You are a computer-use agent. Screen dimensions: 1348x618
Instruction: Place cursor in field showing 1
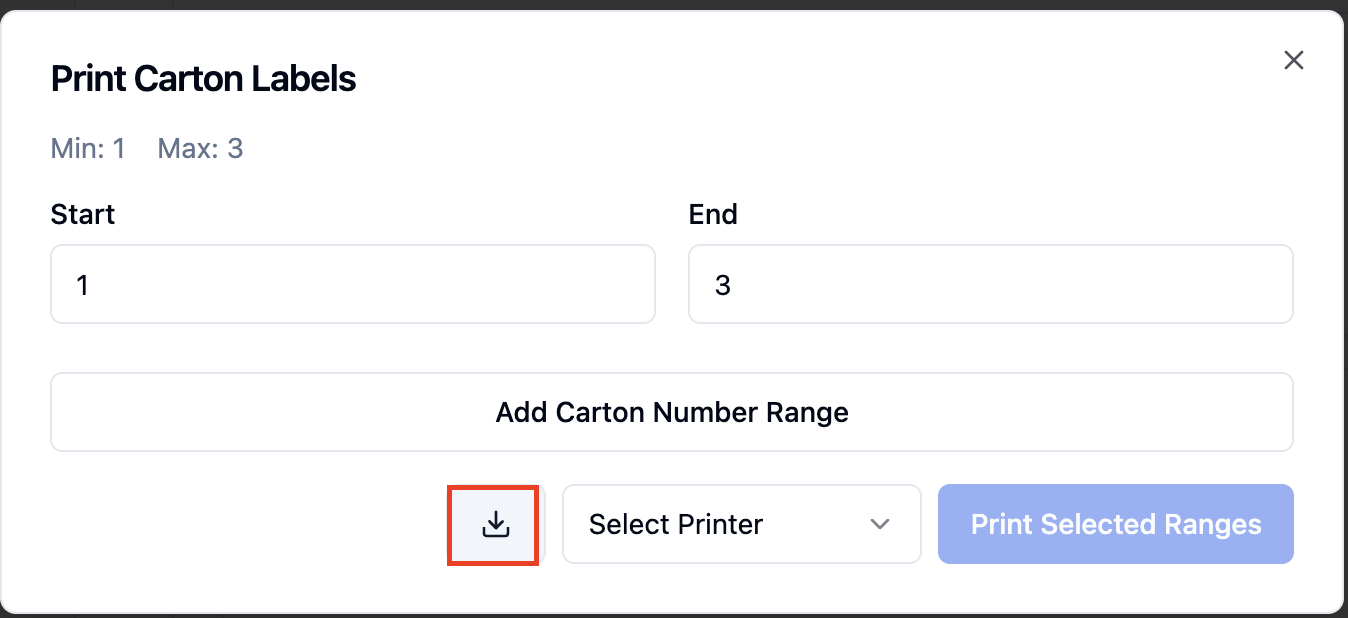tap(353, 285)
